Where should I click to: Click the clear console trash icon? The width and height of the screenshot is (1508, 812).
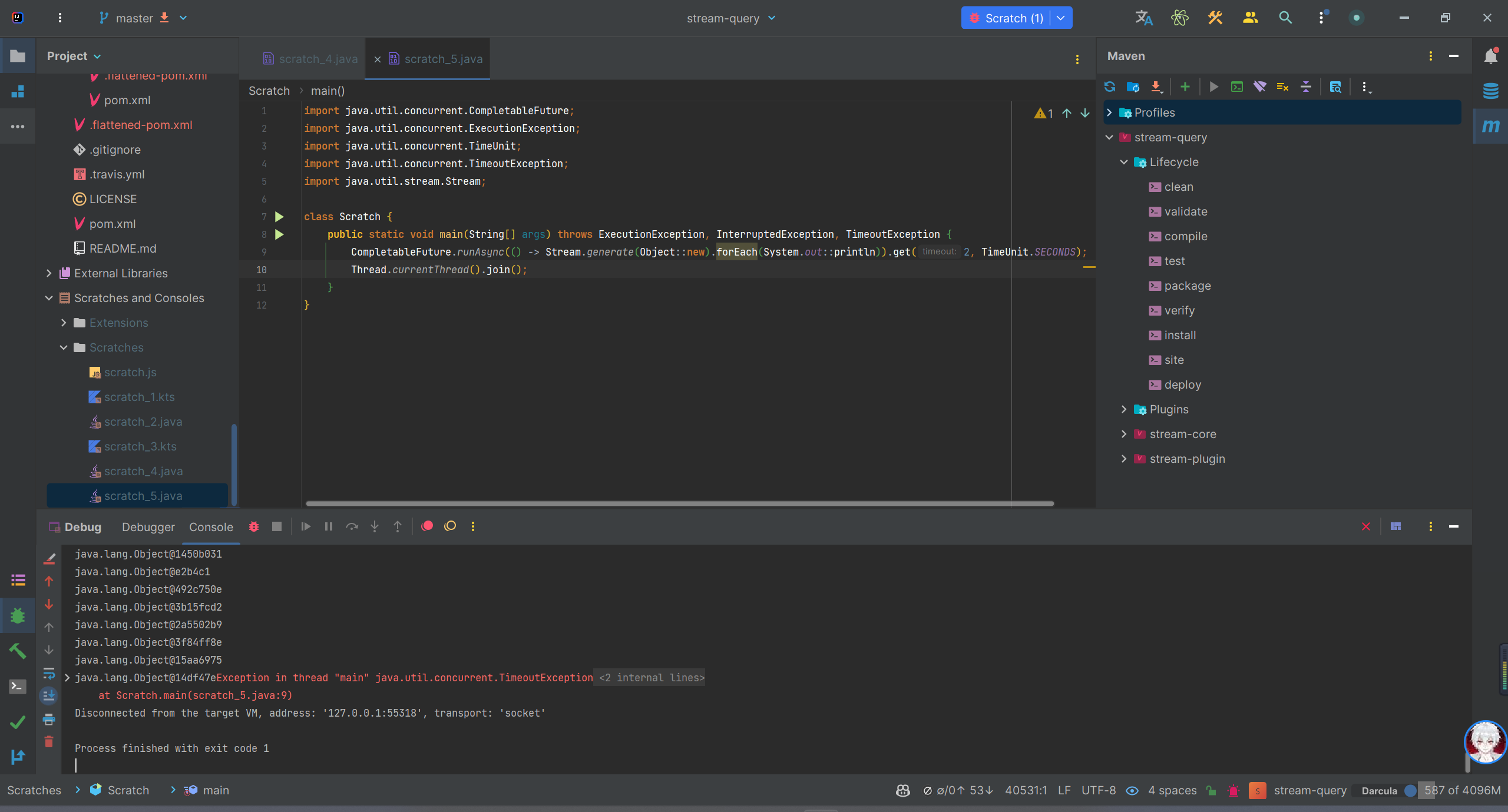tap(49, 742)
